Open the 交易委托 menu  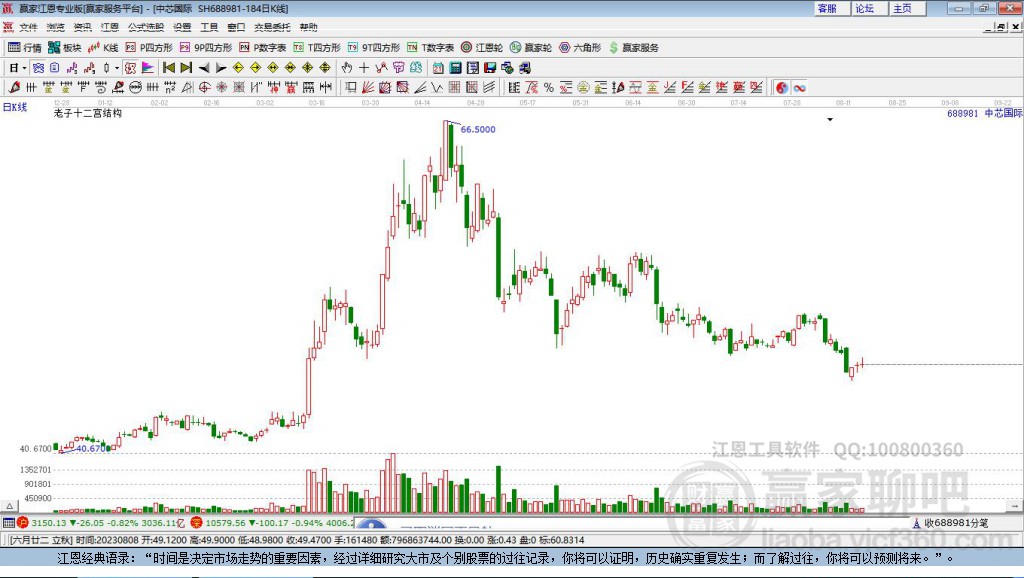tap(272, 27)
